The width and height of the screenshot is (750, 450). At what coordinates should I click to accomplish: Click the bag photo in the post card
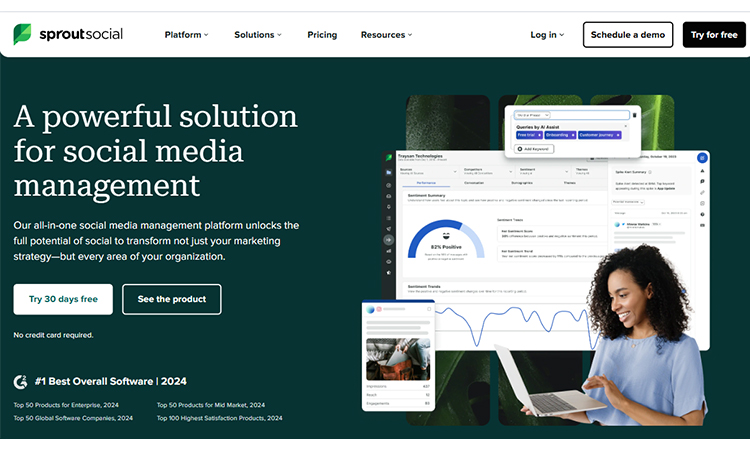click(398, 359)
